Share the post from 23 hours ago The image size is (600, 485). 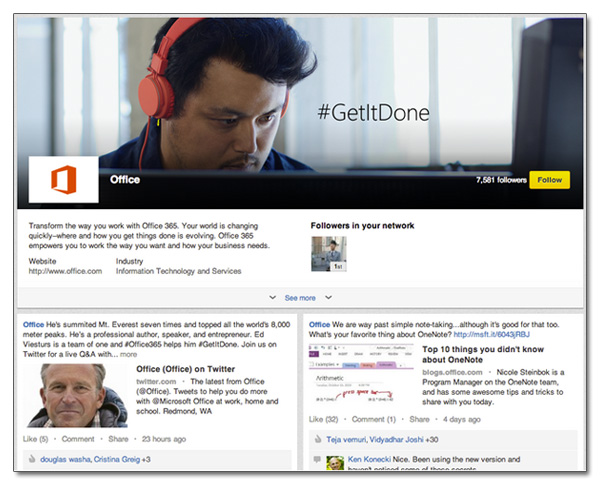click(x=118, y=439)
